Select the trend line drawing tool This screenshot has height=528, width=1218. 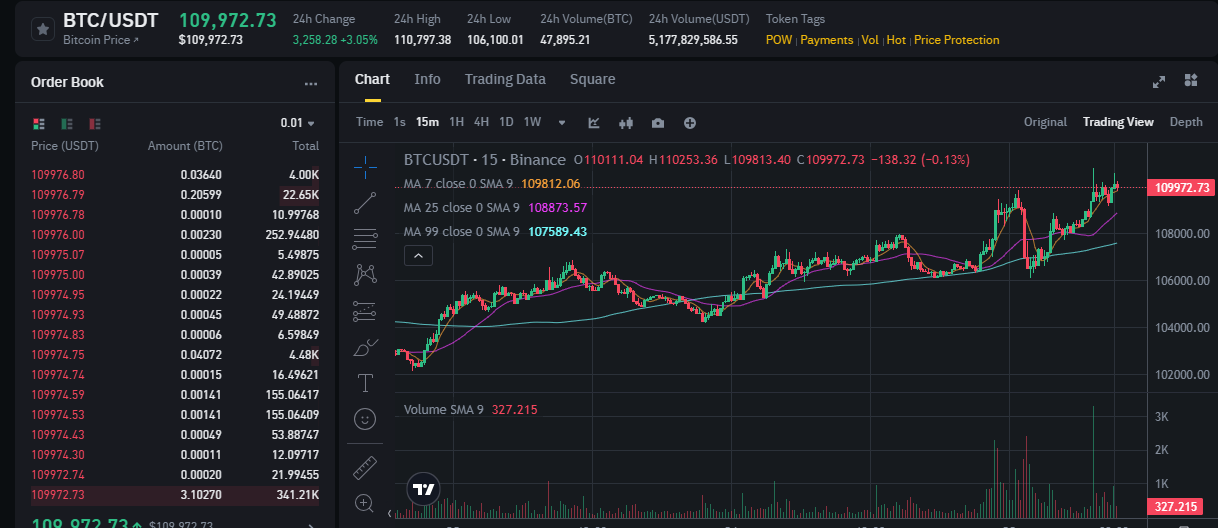click(366, 203)
